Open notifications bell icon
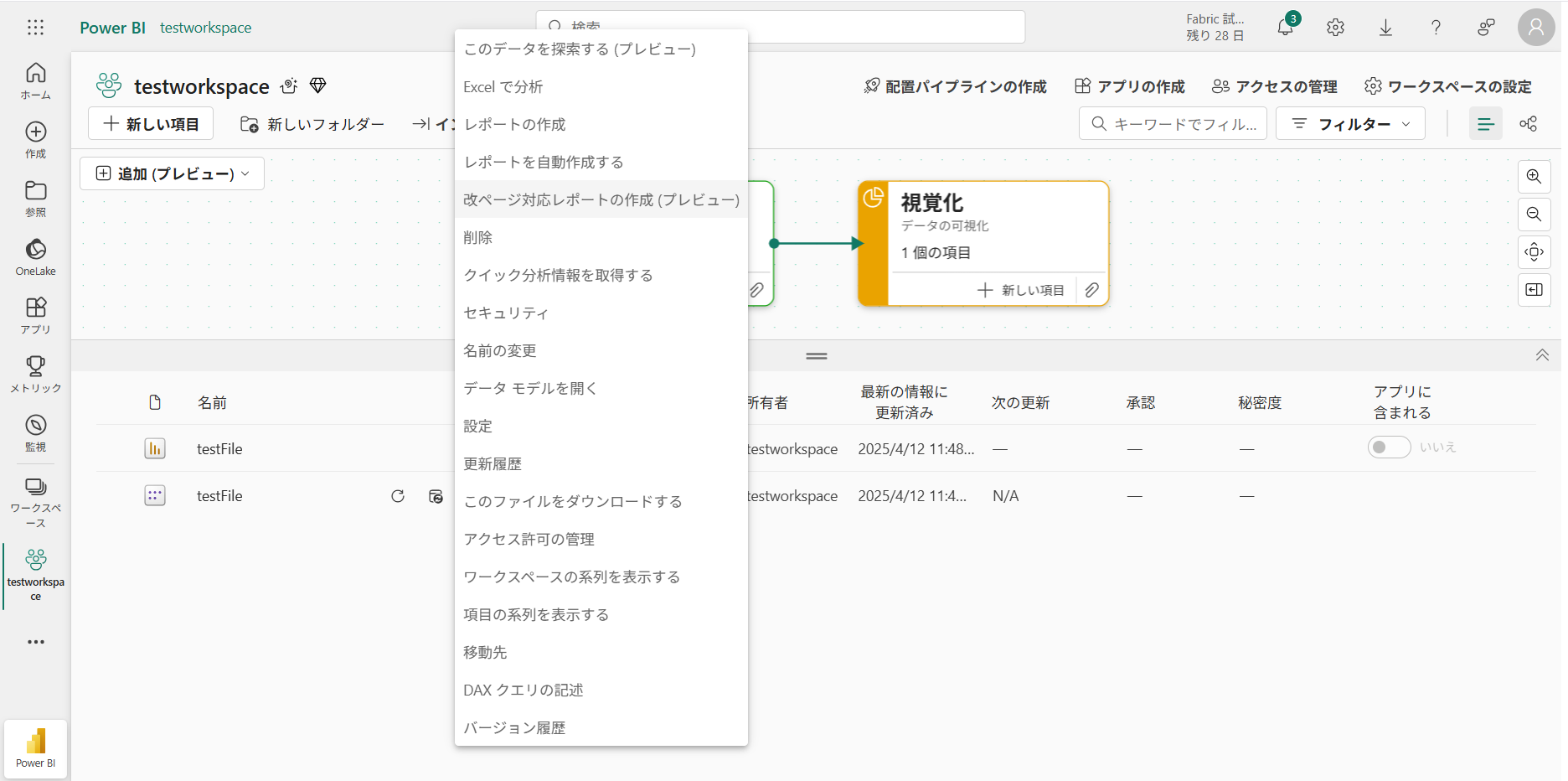Screen dimensions: 1568x781 click(1286, 28)
